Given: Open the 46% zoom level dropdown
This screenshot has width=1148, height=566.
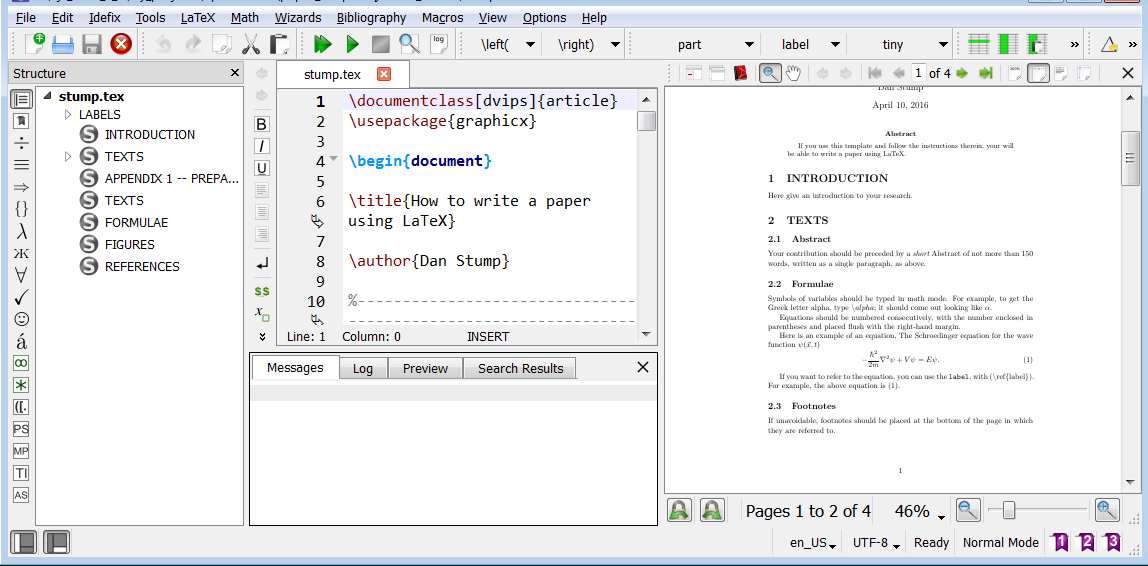Looking at the screenshot, I should click(x=919, y=511).
